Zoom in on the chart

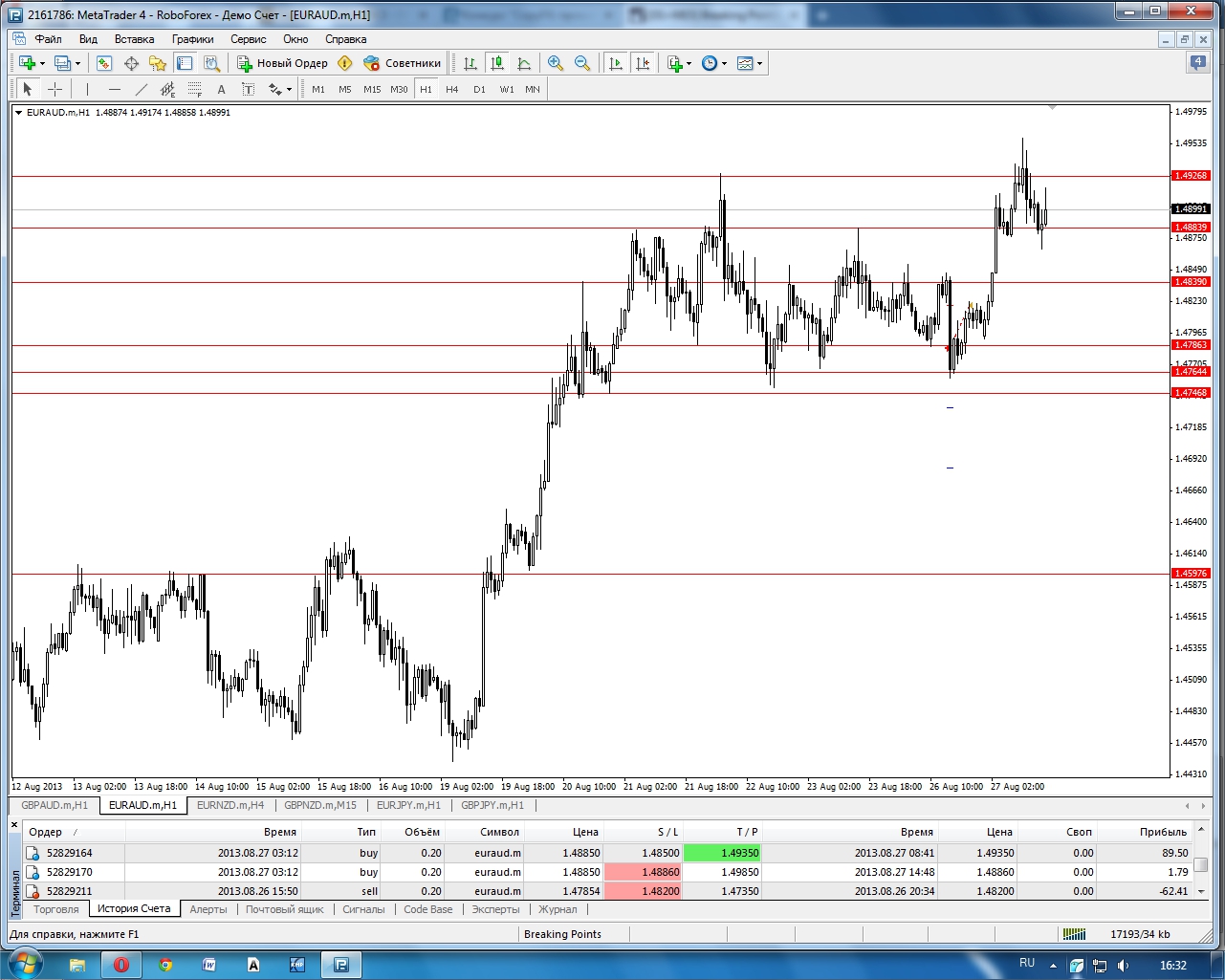[x=556, y=63]
